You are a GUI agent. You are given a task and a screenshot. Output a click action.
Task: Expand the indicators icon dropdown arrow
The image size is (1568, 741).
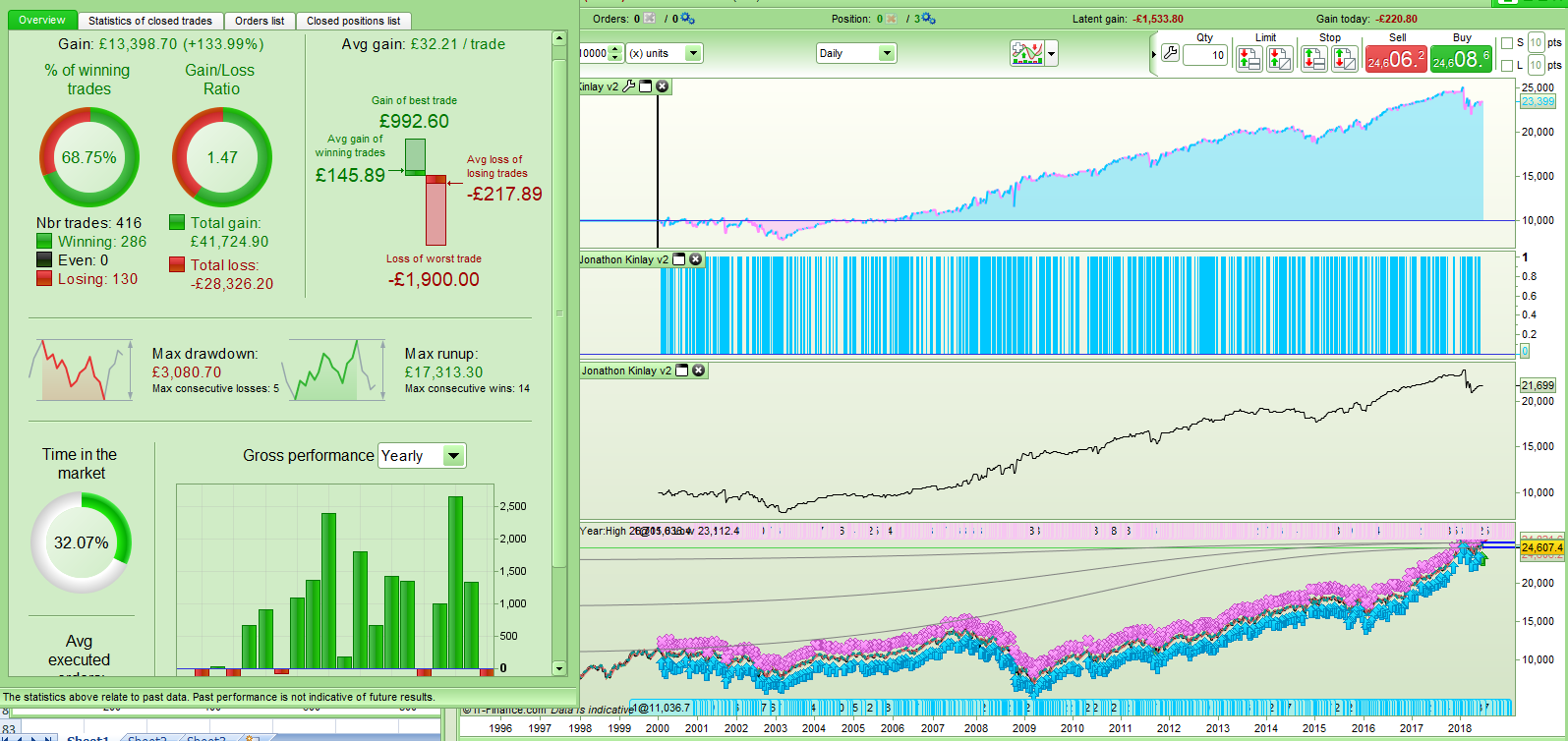point(1052,54)
